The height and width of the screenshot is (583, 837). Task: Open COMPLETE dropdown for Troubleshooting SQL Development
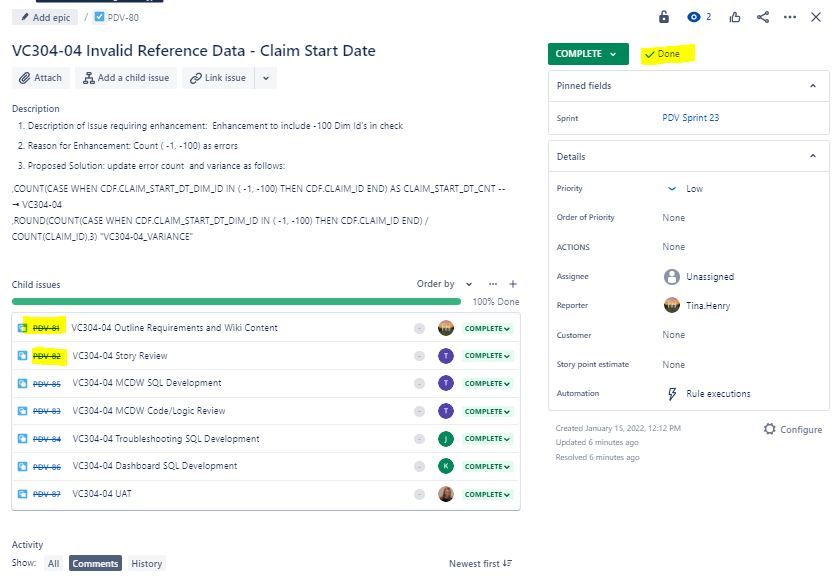[487, 438]
